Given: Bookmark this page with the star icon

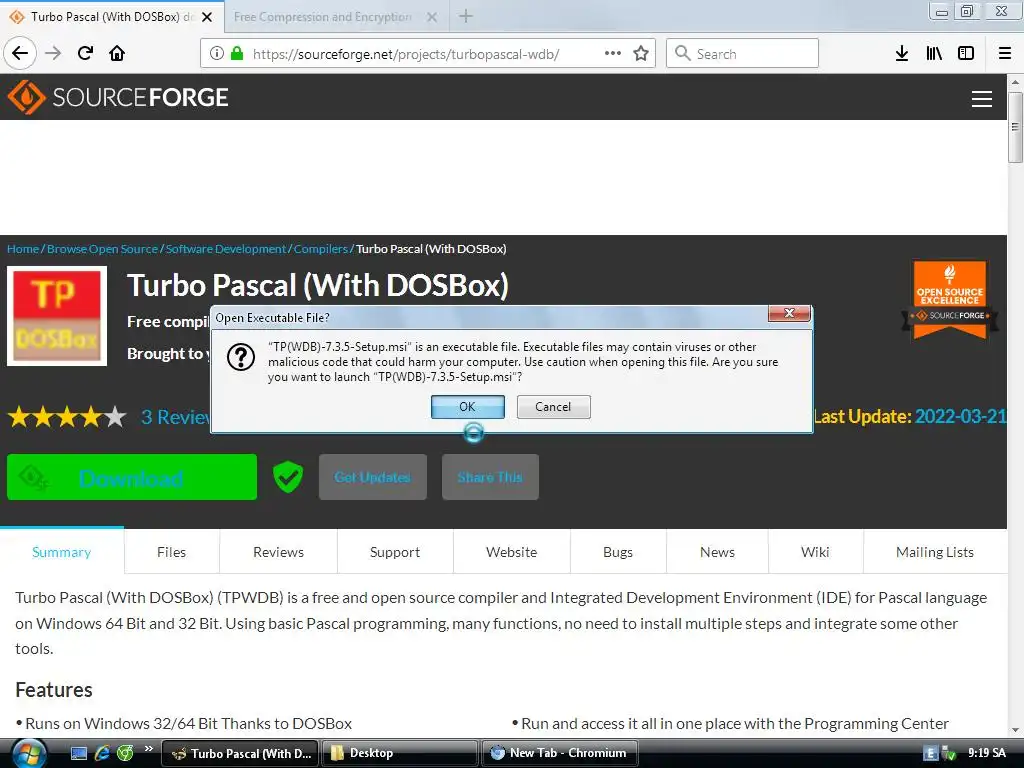Looking at the screenshot, I should [641, 53].
